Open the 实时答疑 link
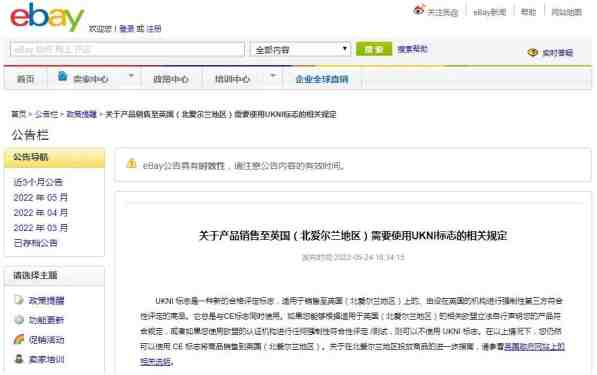Viewport: 597px width, 375px height. click(557, 53)
